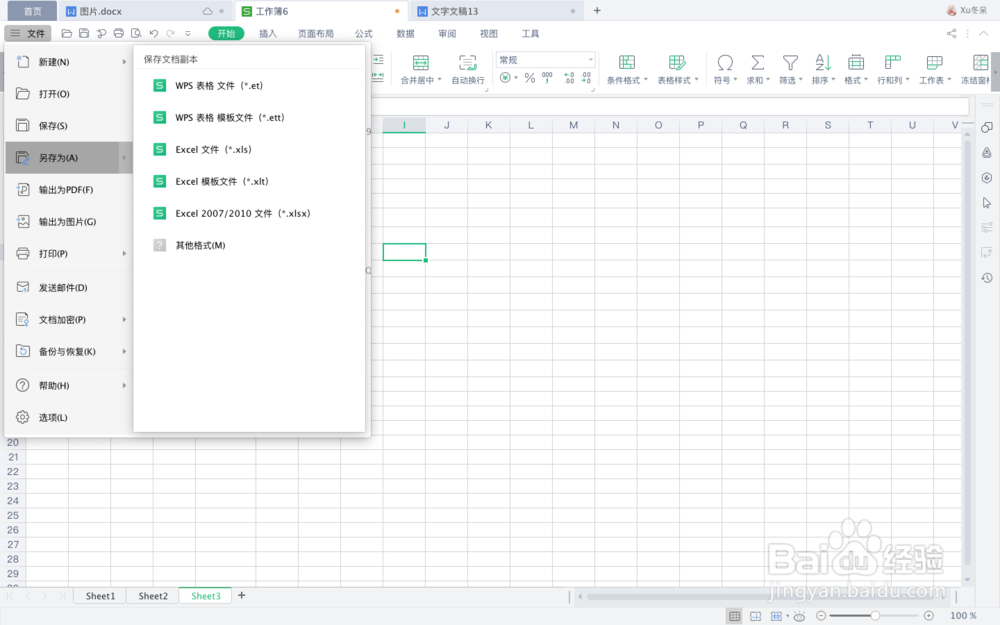The height and width of the screenshot is (625, 1000).
Task: Adjust the zoom slider handle
Action: click(x=876, y=615)
